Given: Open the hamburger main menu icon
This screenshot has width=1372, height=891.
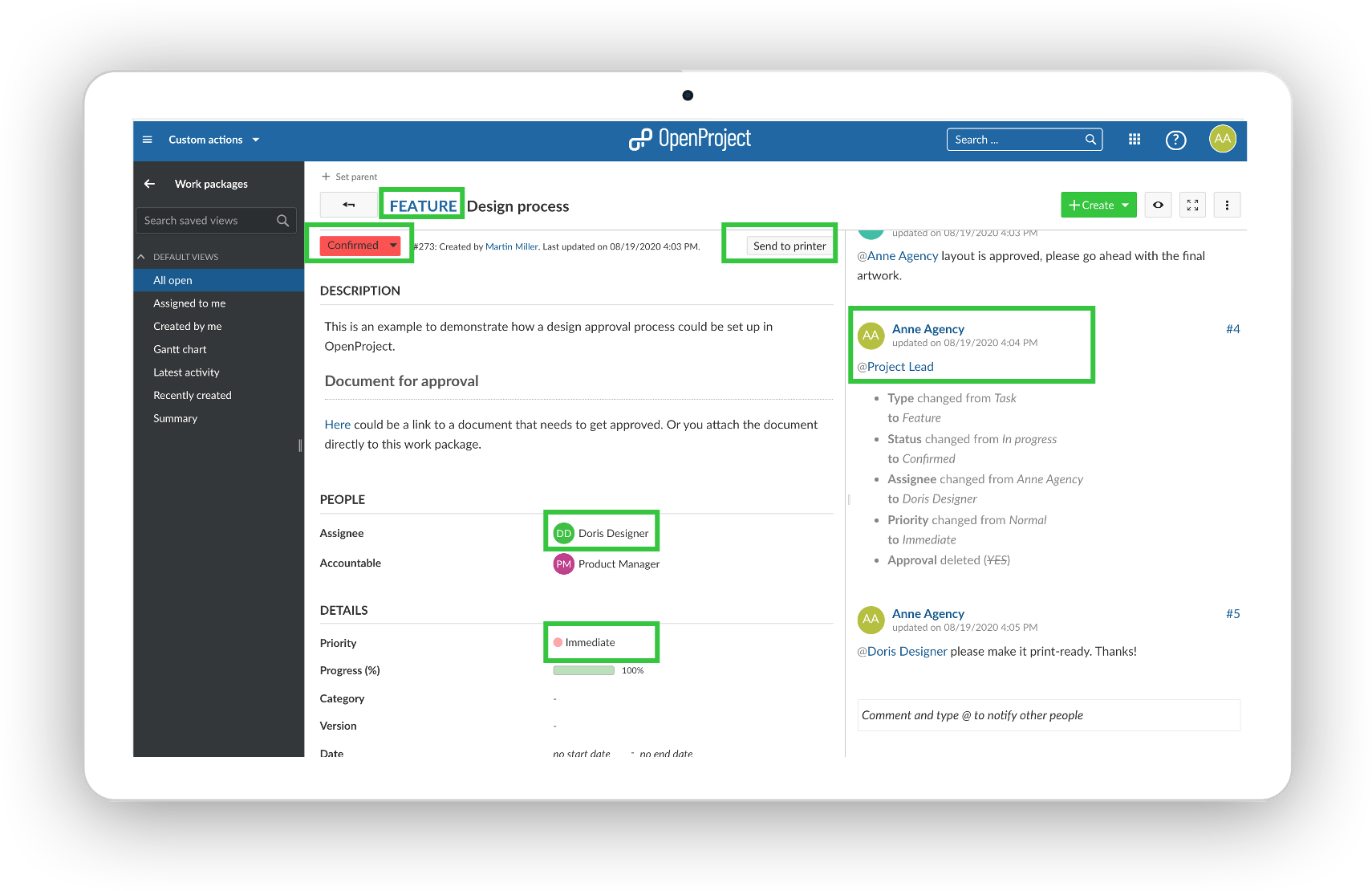Looking at the screenshot, I should pos(147,140).
